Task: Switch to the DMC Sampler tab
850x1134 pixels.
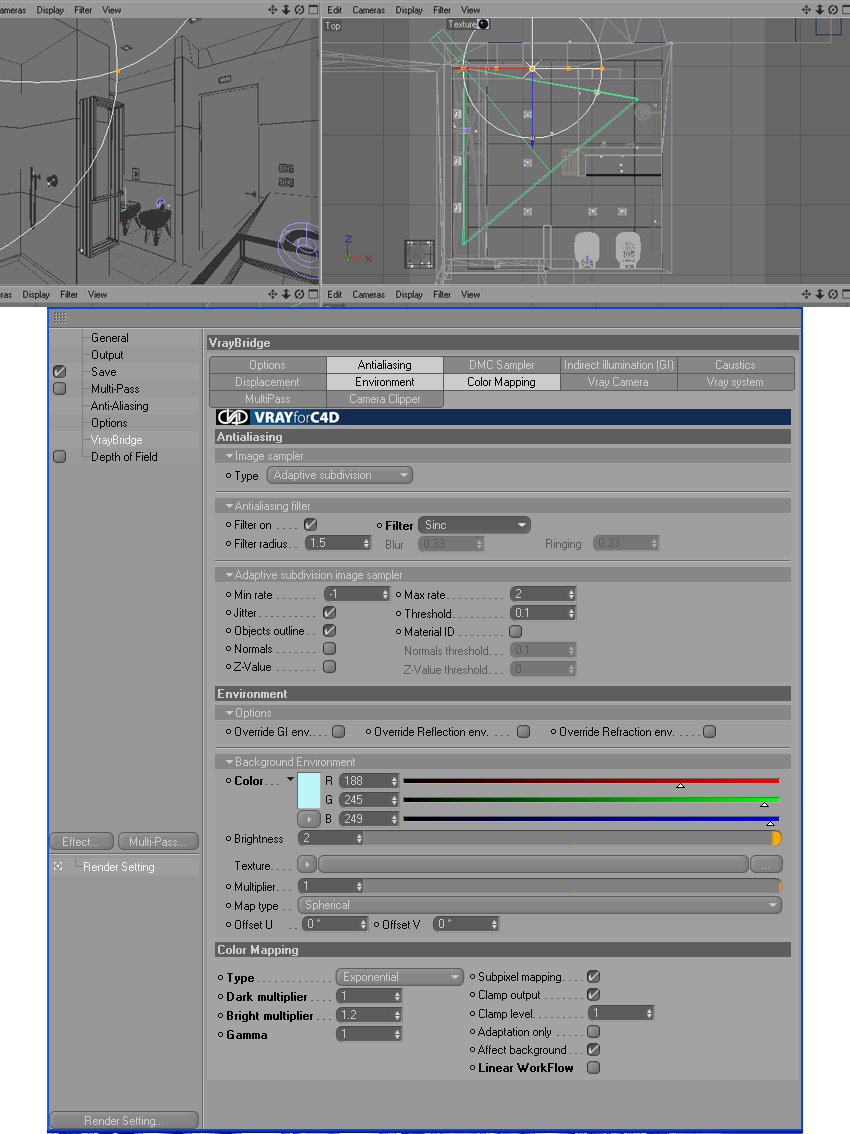Action: pos(501,365)
